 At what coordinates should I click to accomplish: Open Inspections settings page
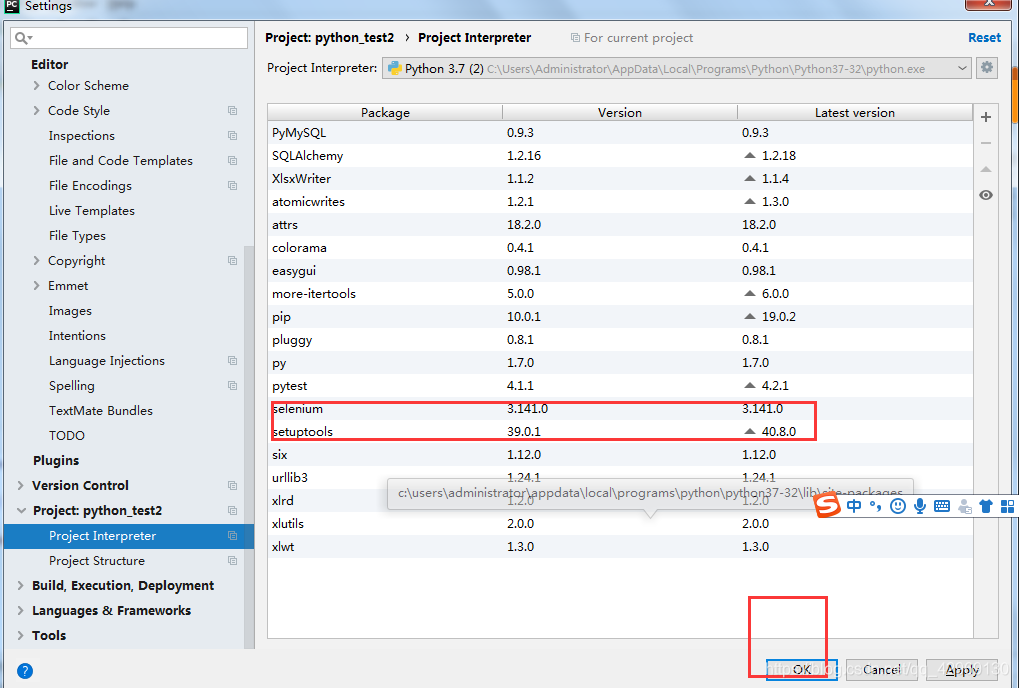[81, 135]
